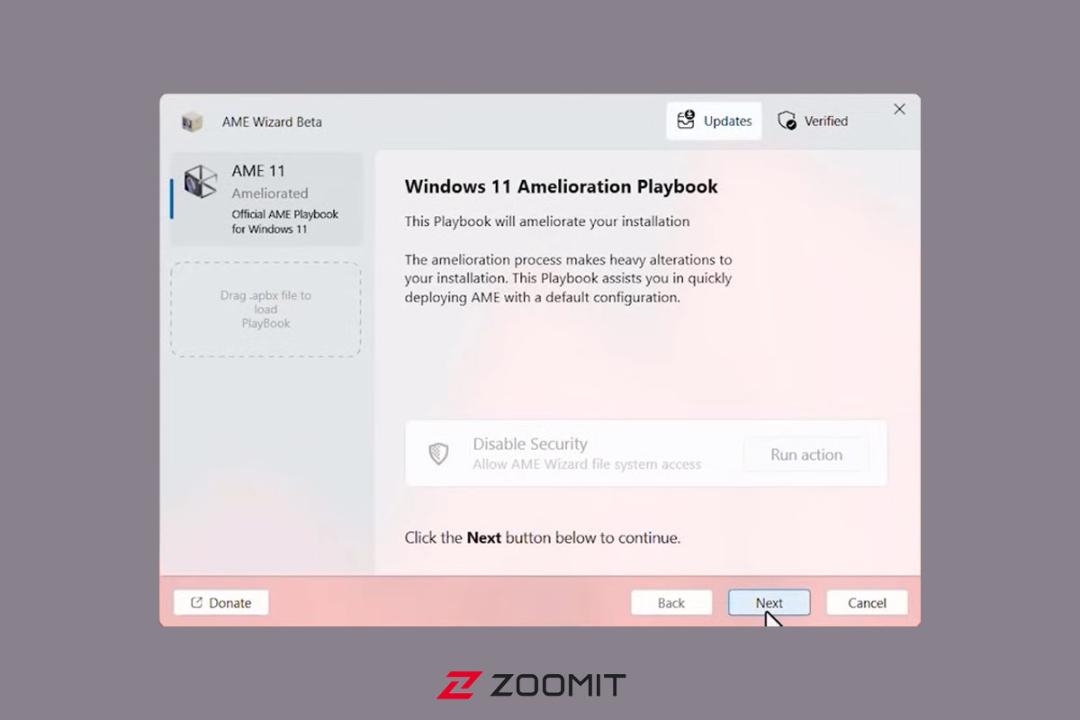The image size is (1080, 720).
Task: Click the drag .apbx file drop zone
Action: (266, 309)
